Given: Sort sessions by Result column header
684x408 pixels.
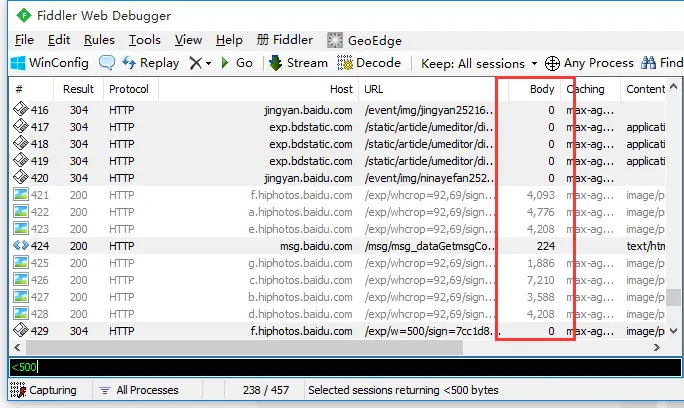Looking at the screenshot, I should coord(78,89).
